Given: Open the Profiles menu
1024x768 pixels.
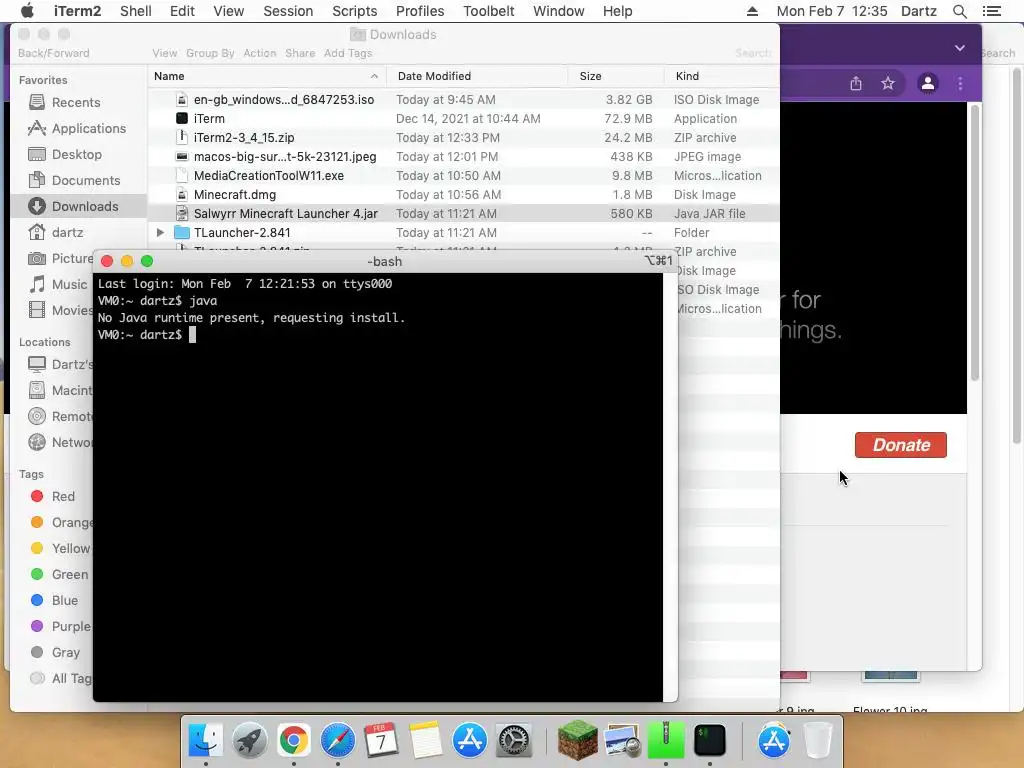Looking at the screenshot, I should coord(420,11).
